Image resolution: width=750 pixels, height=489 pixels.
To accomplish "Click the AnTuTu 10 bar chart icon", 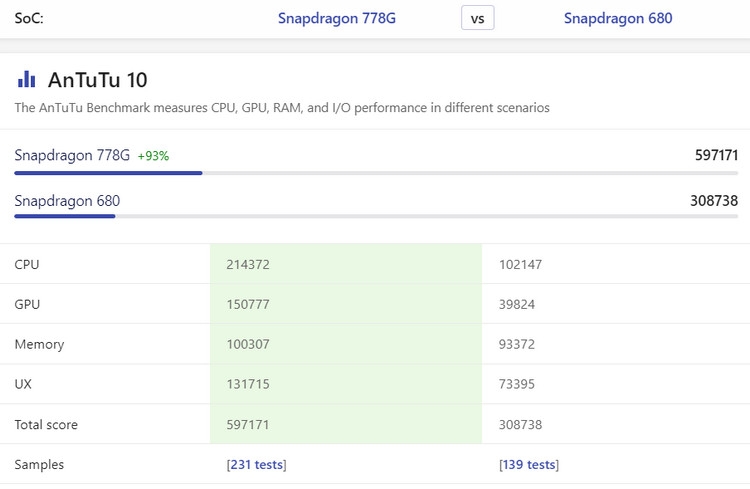I will (26, 79).
